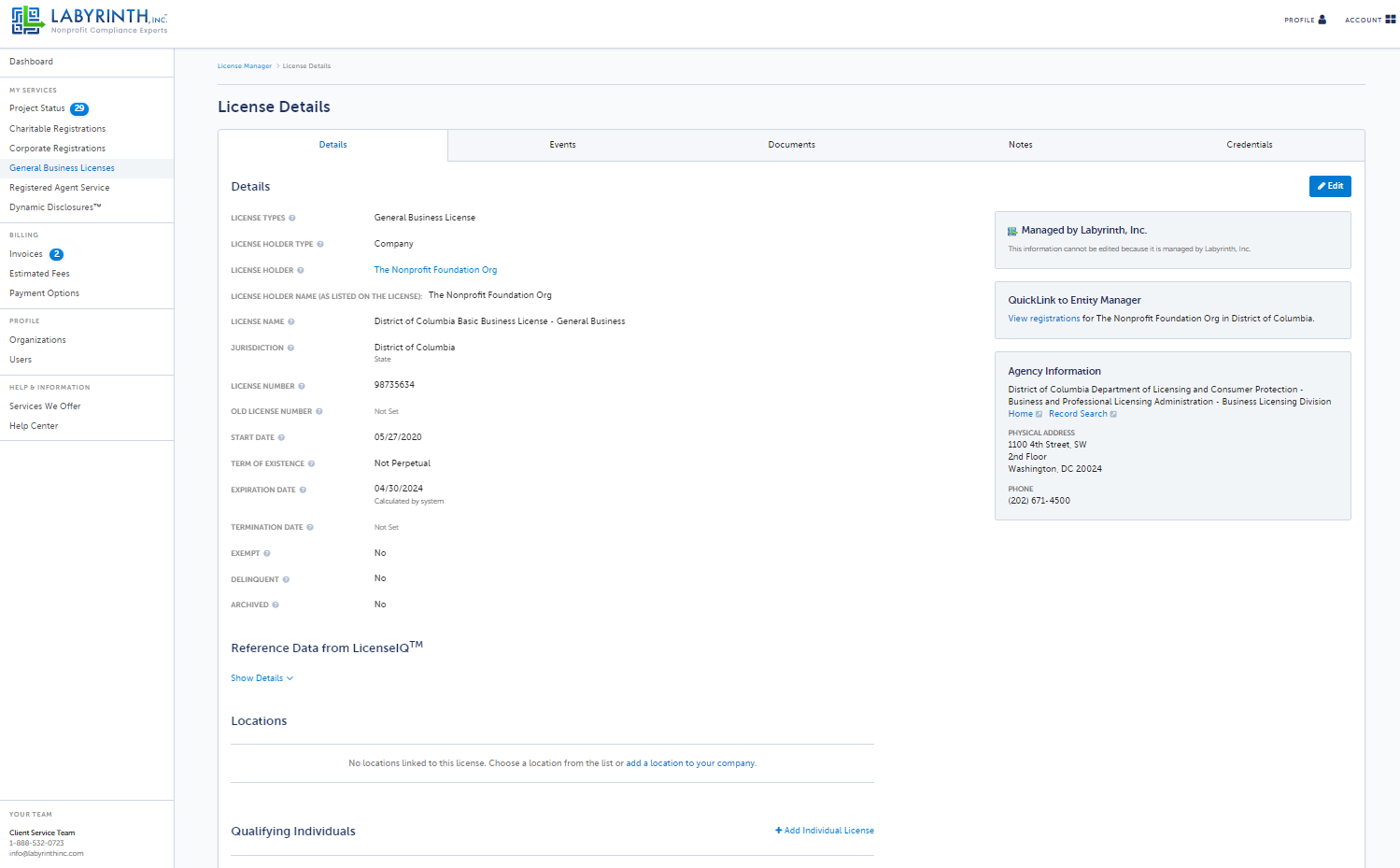Open agency Record Search link
Viewport: 1400px width, 868px height.
point(1078,414)
